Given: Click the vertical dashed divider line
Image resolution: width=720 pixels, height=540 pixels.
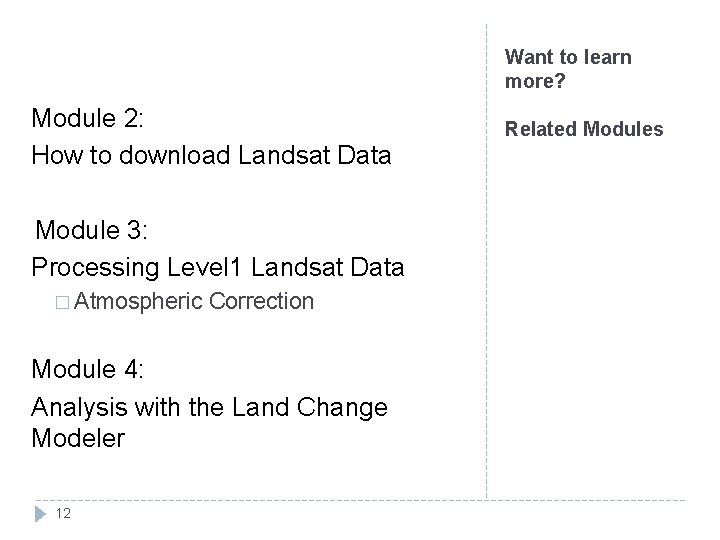Looking at the screenshot, I should coord(487,261).
